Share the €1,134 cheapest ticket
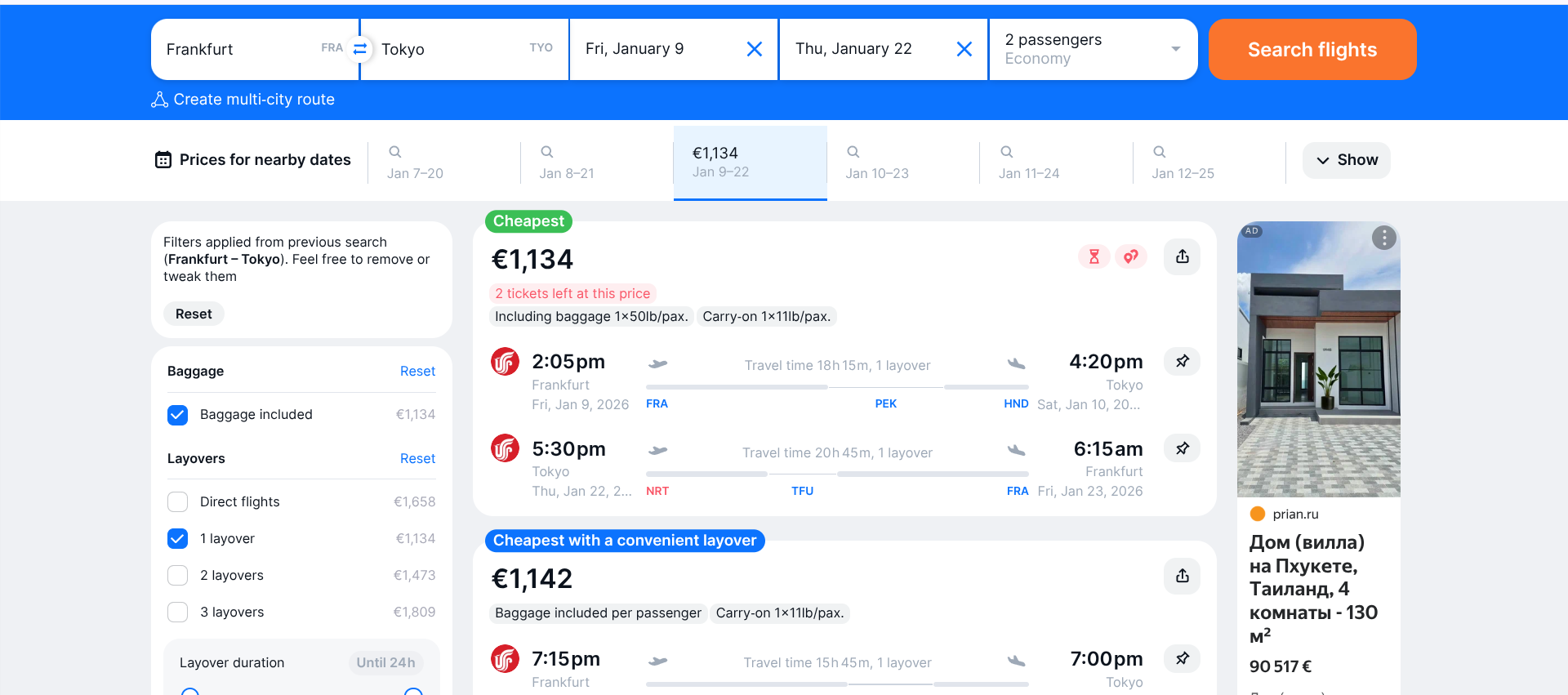Viewport: 1568px width, 695px height. 1182,256
